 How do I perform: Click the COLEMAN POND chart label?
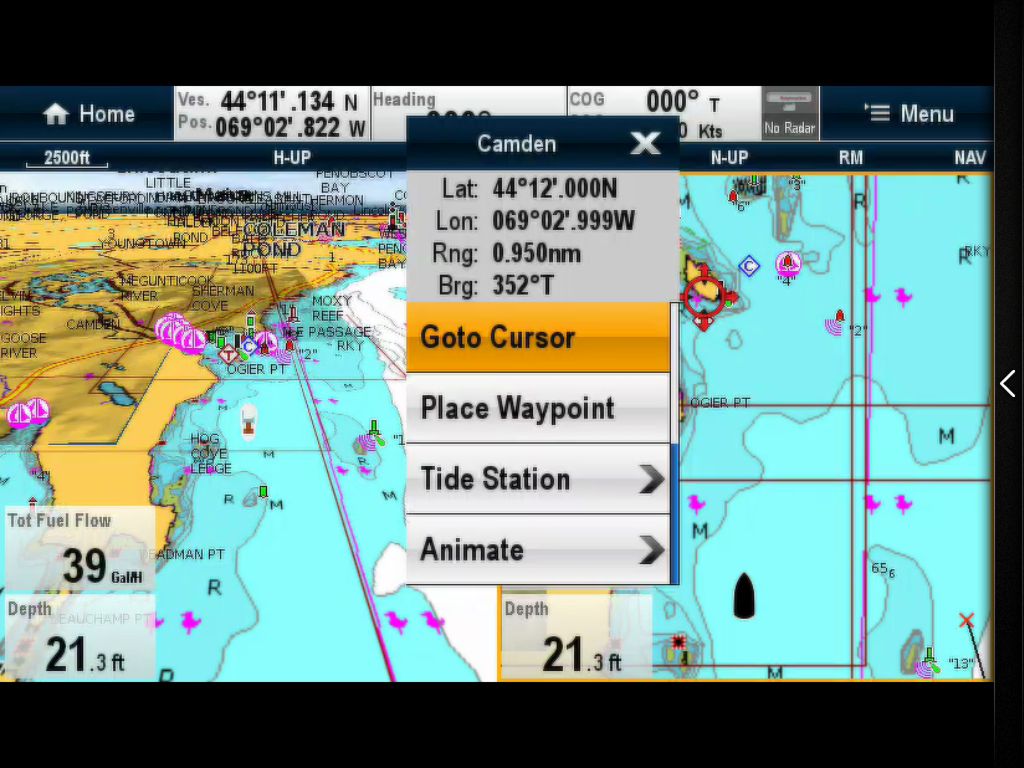pyautogui.click(x=294, y=239)
